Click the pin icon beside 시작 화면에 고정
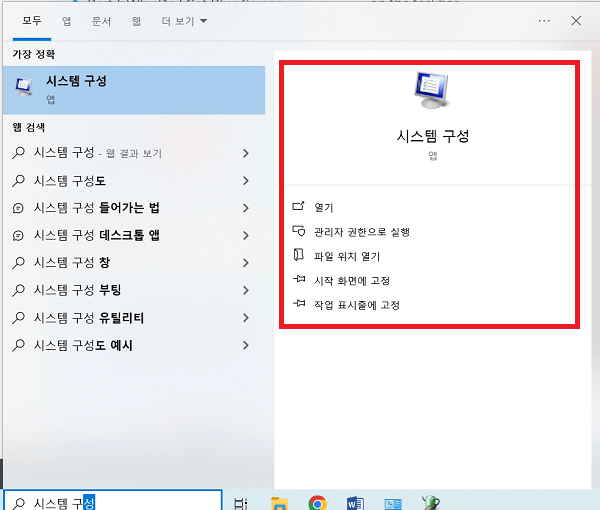Screen dimensions: 600x510 coord(298,279)
